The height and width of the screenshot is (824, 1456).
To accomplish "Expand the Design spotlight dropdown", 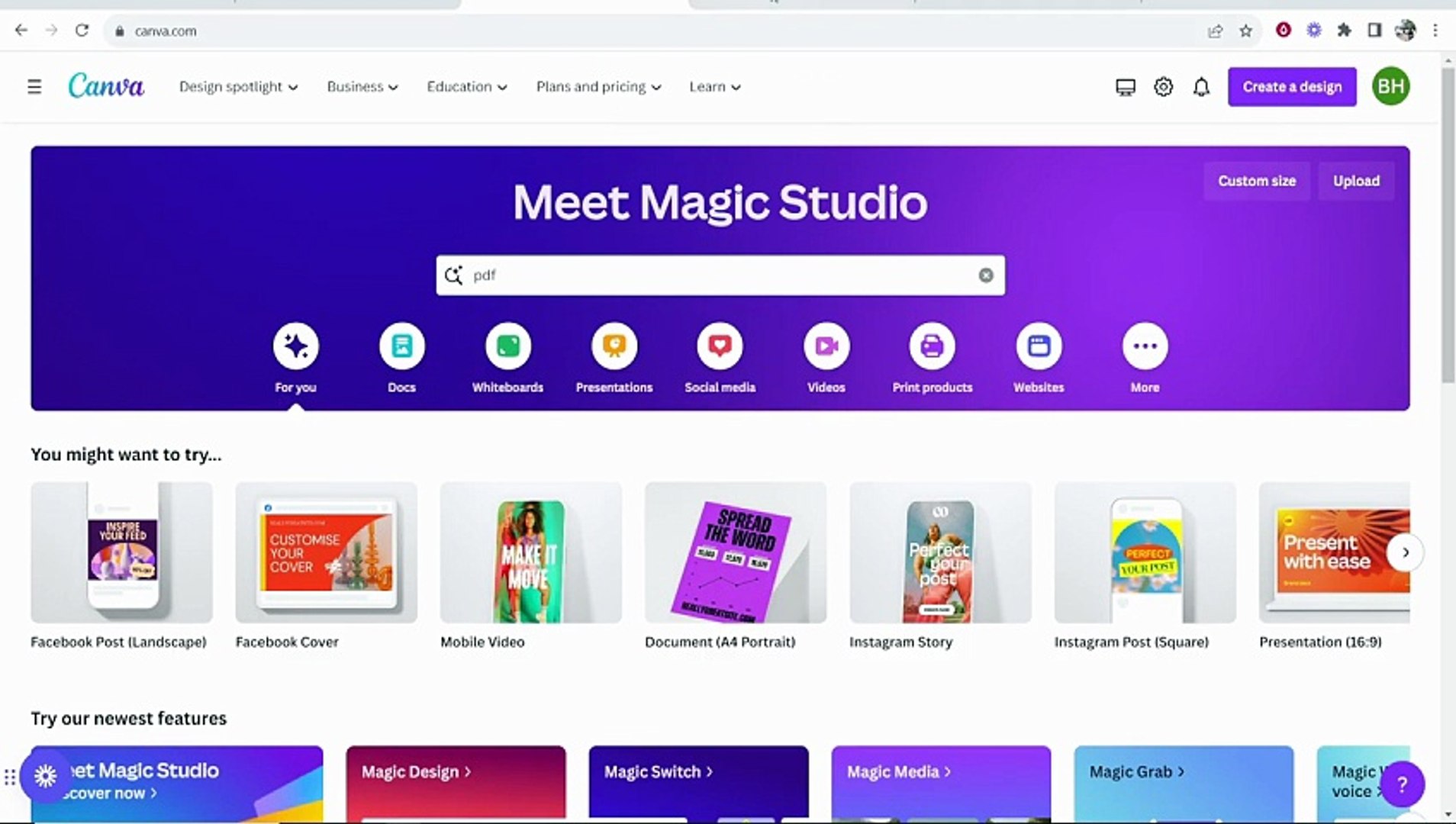I will point(238,86).
